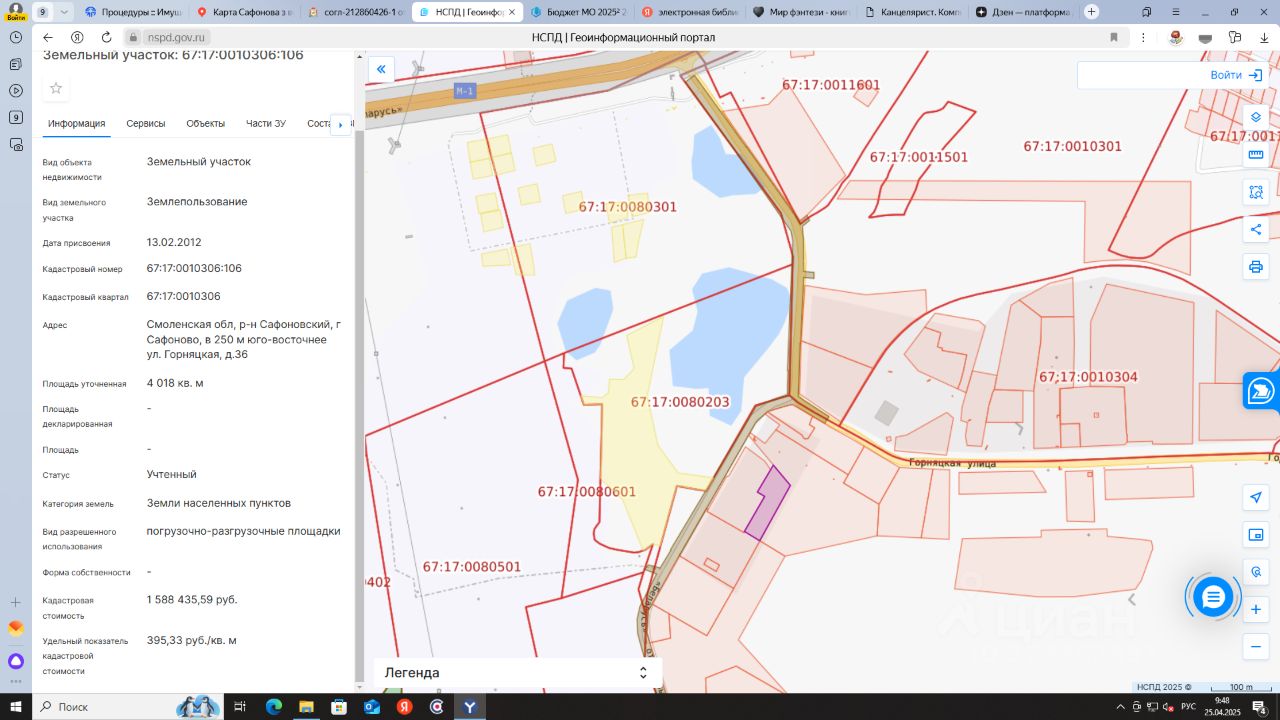Launch Microsoft Edge from the taskbar
Screen dimensions: 1280x720
click(x=273, y=707)
